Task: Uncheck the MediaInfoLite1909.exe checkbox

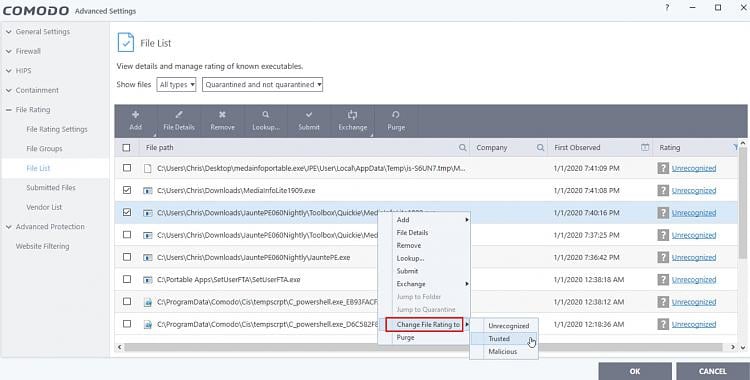Action: pos(127,190)
